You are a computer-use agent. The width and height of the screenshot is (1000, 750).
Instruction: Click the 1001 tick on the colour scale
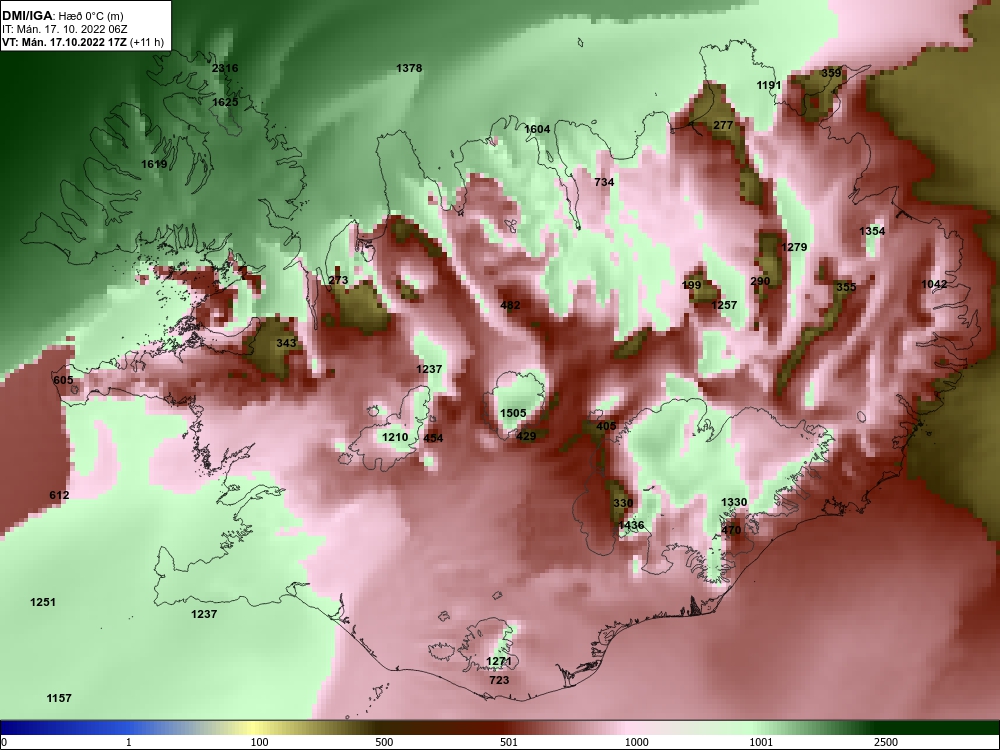click(x=761, y=742)
